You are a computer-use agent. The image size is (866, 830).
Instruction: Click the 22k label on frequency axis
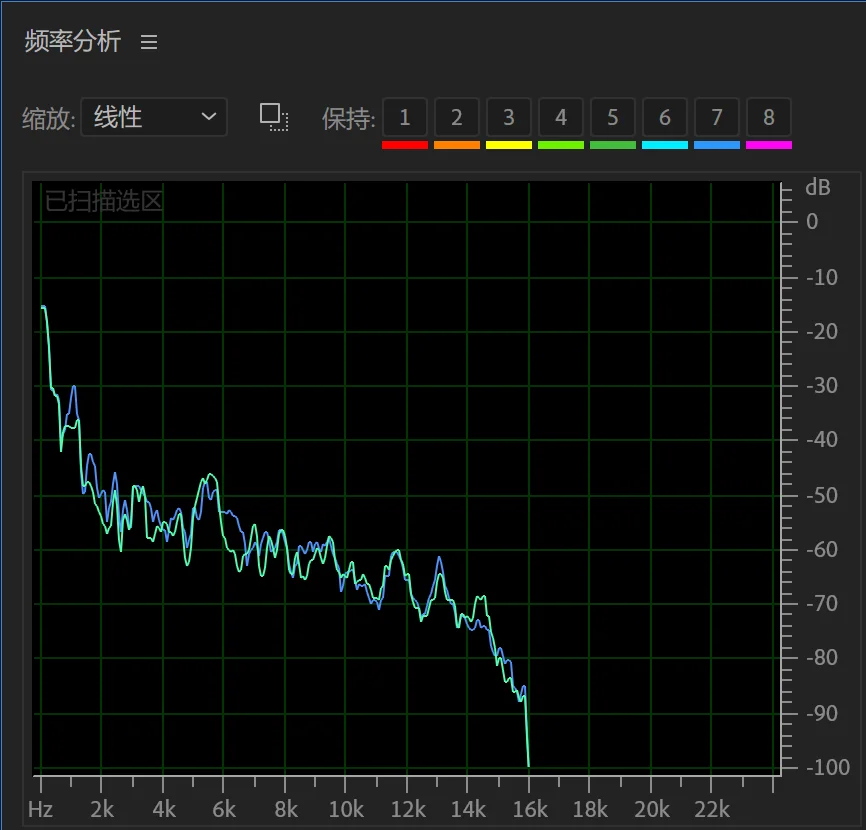coord(712,810)
